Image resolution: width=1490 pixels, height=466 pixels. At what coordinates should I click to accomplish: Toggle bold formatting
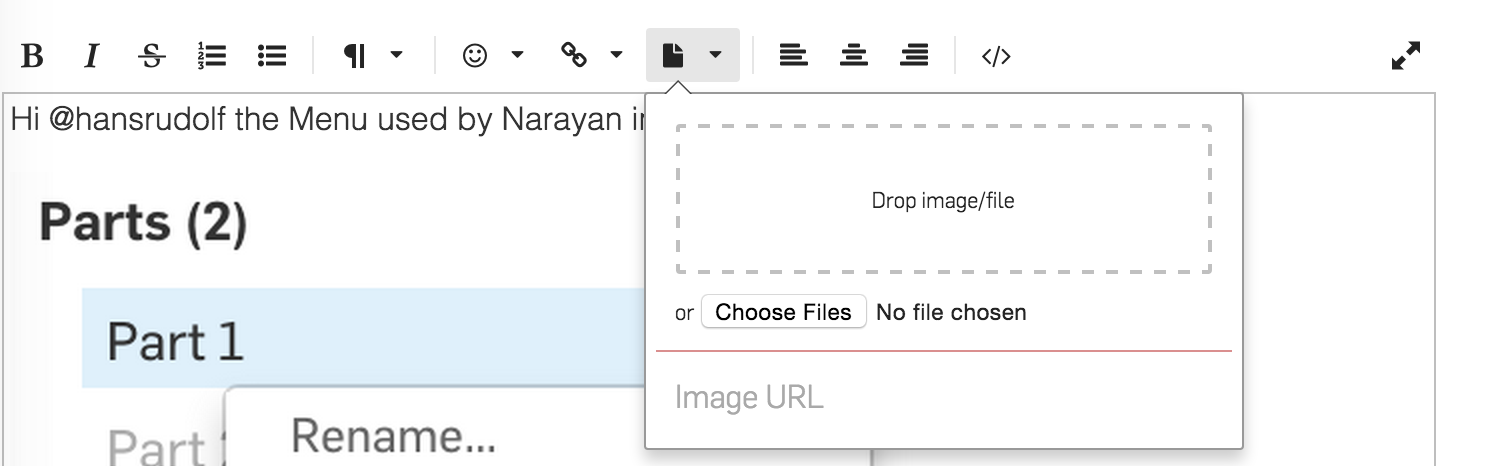pyautogui.click(x=32, y=56)
